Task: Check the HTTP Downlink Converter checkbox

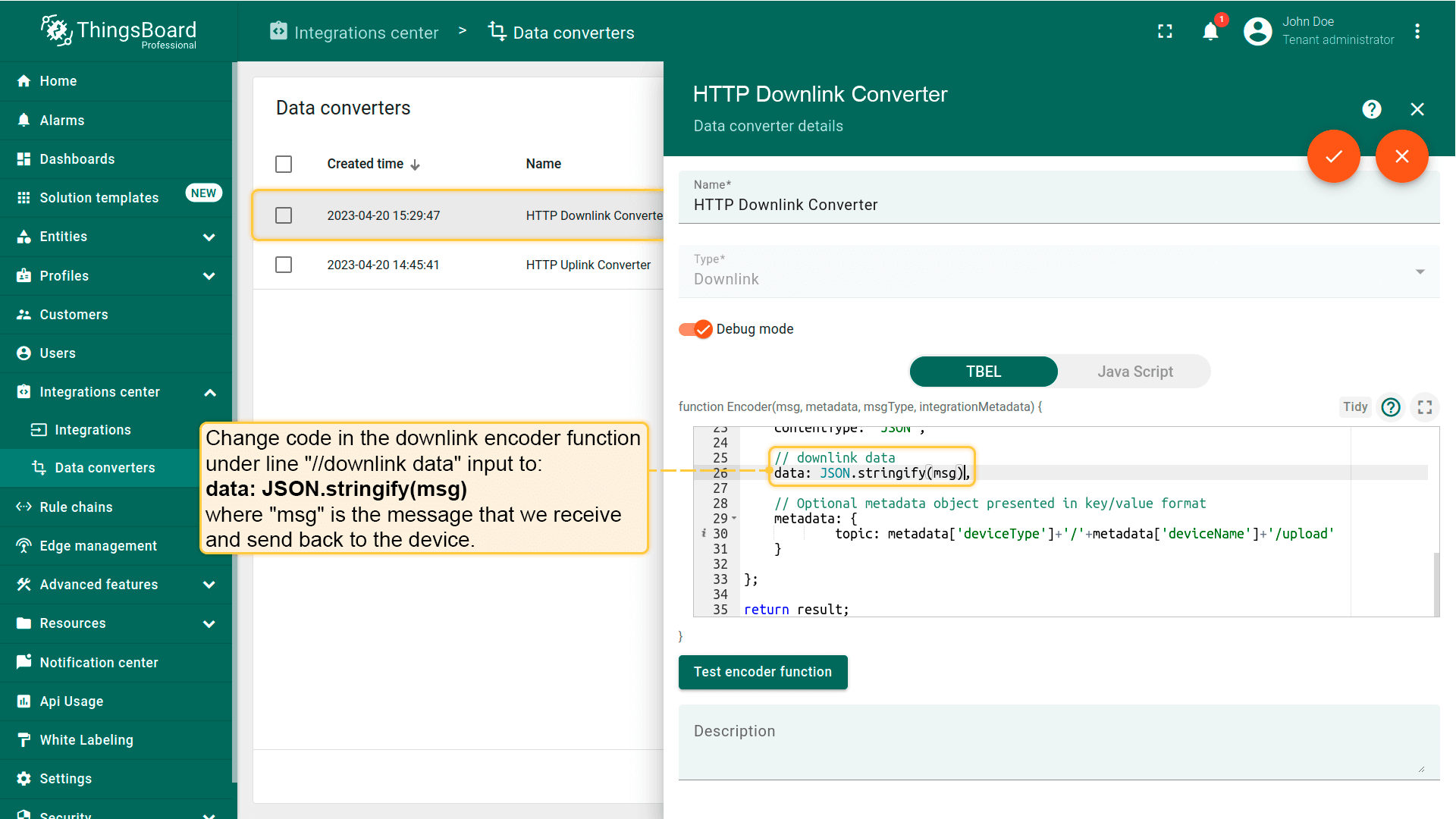Action: tap(283, 215)
